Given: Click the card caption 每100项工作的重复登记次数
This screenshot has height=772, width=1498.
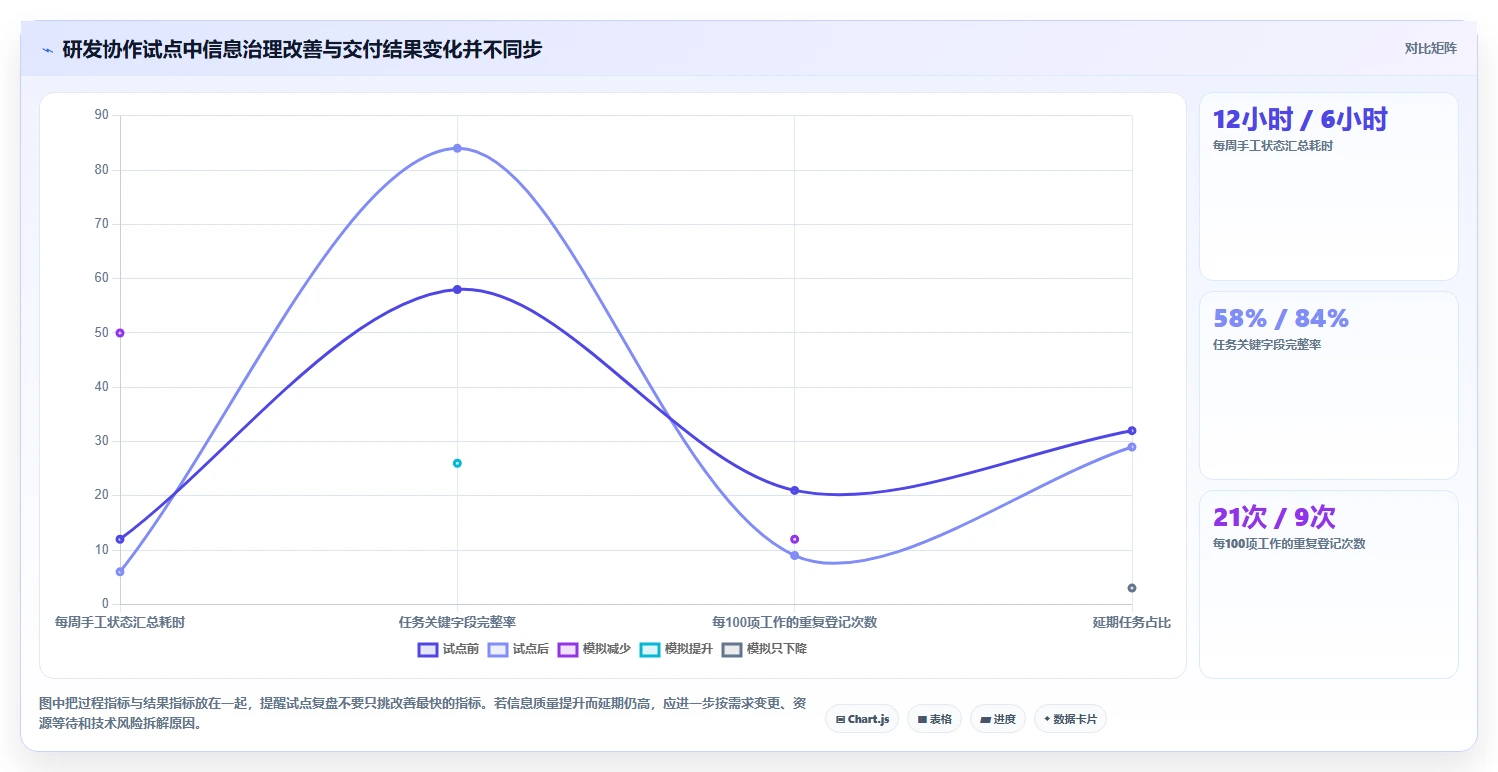Looking at the screenshot, I should tap(1289, 544).
